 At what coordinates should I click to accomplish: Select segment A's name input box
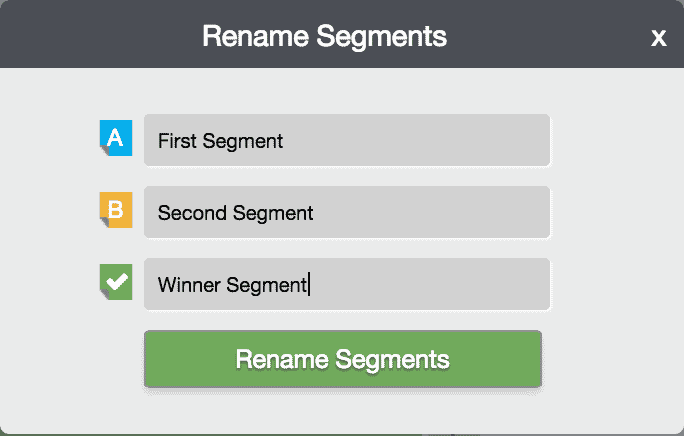click(x=346, y=140)
